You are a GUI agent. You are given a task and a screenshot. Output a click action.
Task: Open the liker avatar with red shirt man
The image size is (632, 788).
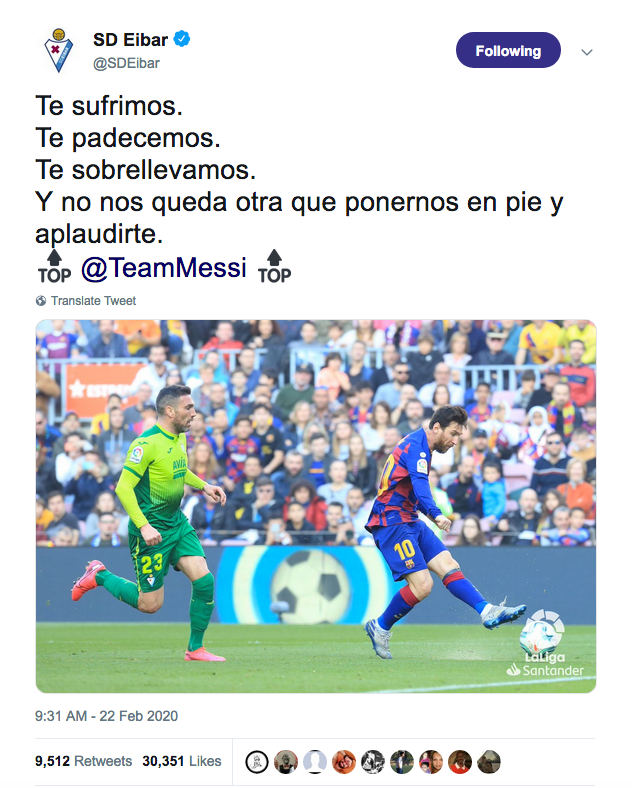coord(460,762)
